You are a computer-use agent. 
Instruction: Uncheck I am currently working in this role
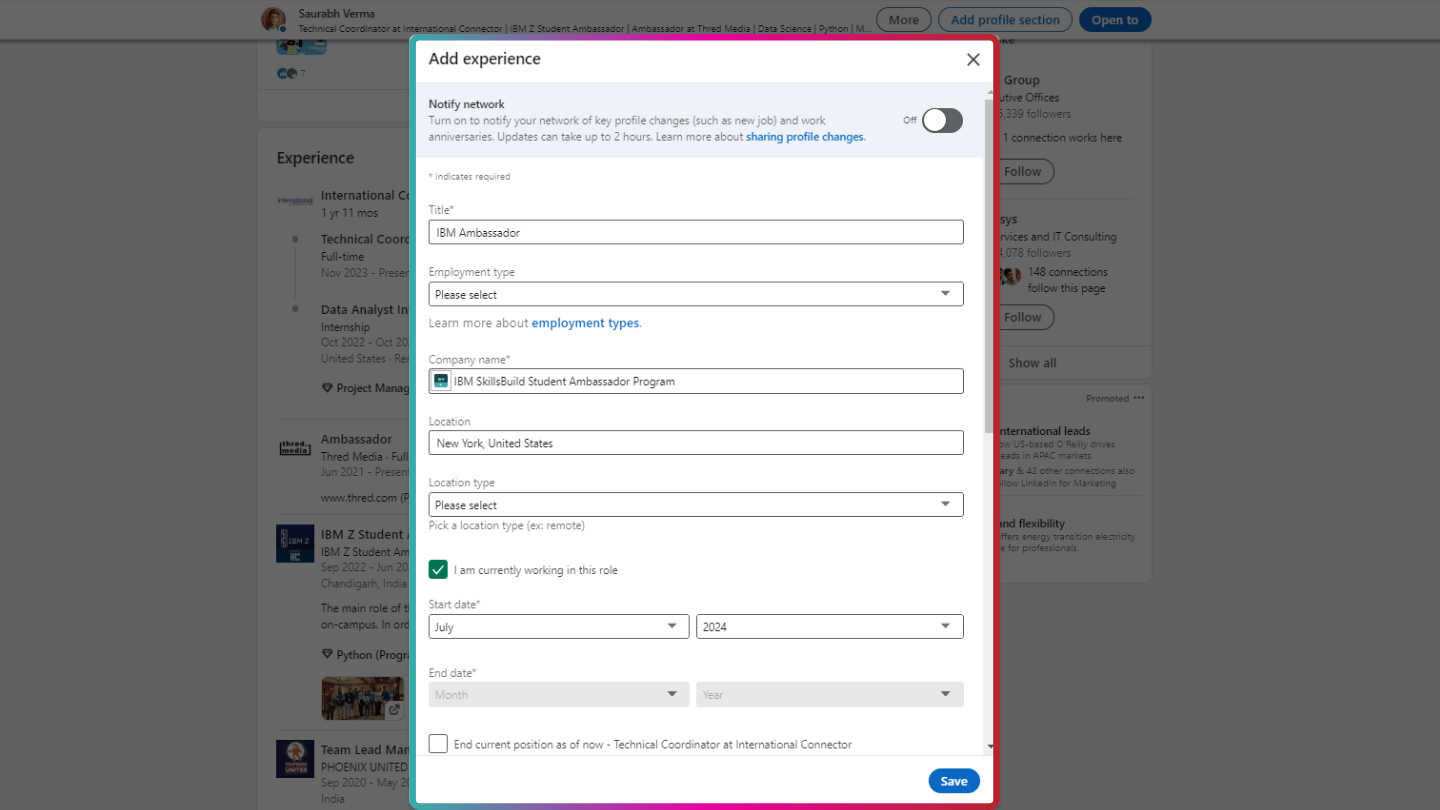(x=438, y=570)
